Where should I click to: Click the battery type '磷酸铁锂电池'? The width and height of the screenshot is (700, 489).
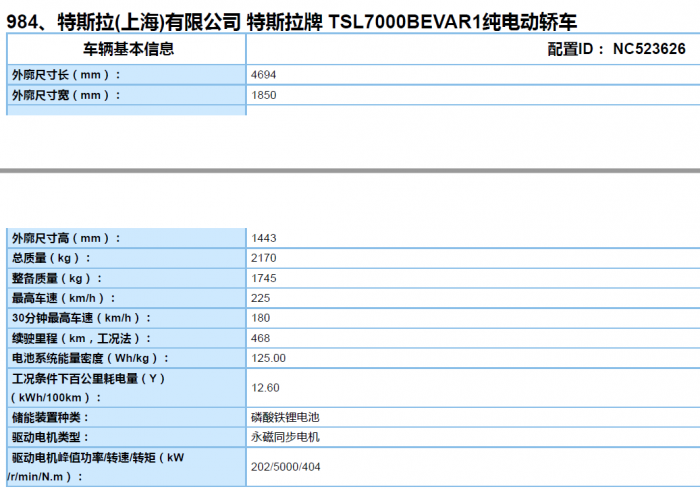[x=285, y=417]
